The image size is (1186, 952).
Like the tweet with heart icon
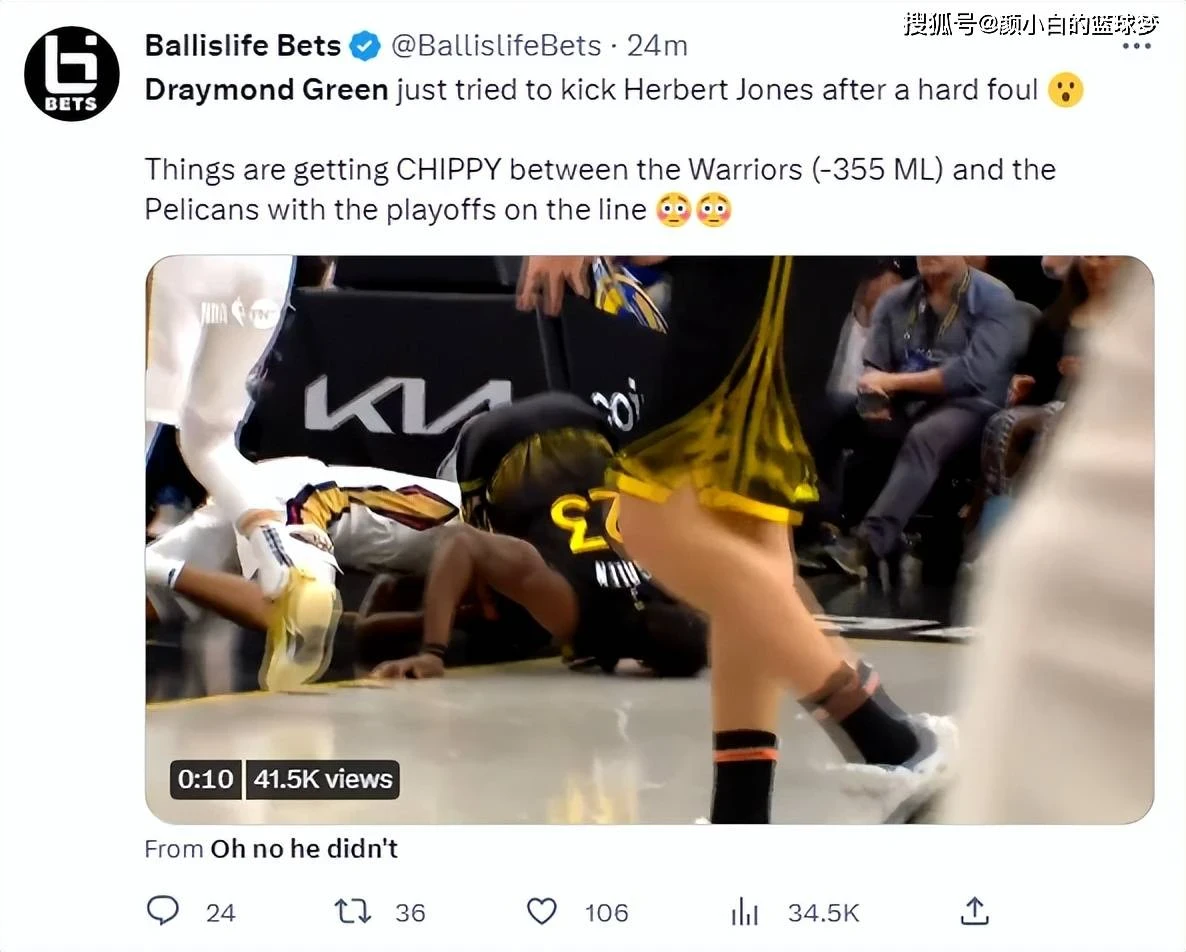(x=542, y=911)
